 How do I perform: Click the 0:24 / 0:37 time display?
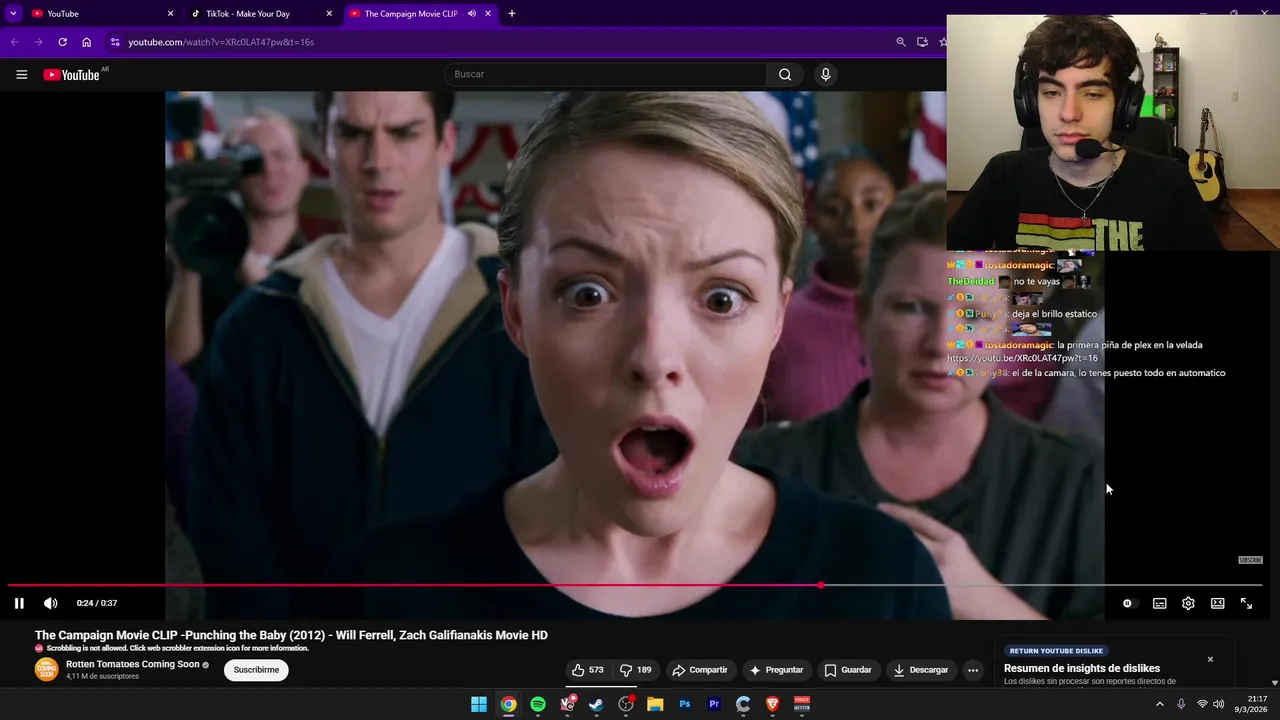point(97,603)
